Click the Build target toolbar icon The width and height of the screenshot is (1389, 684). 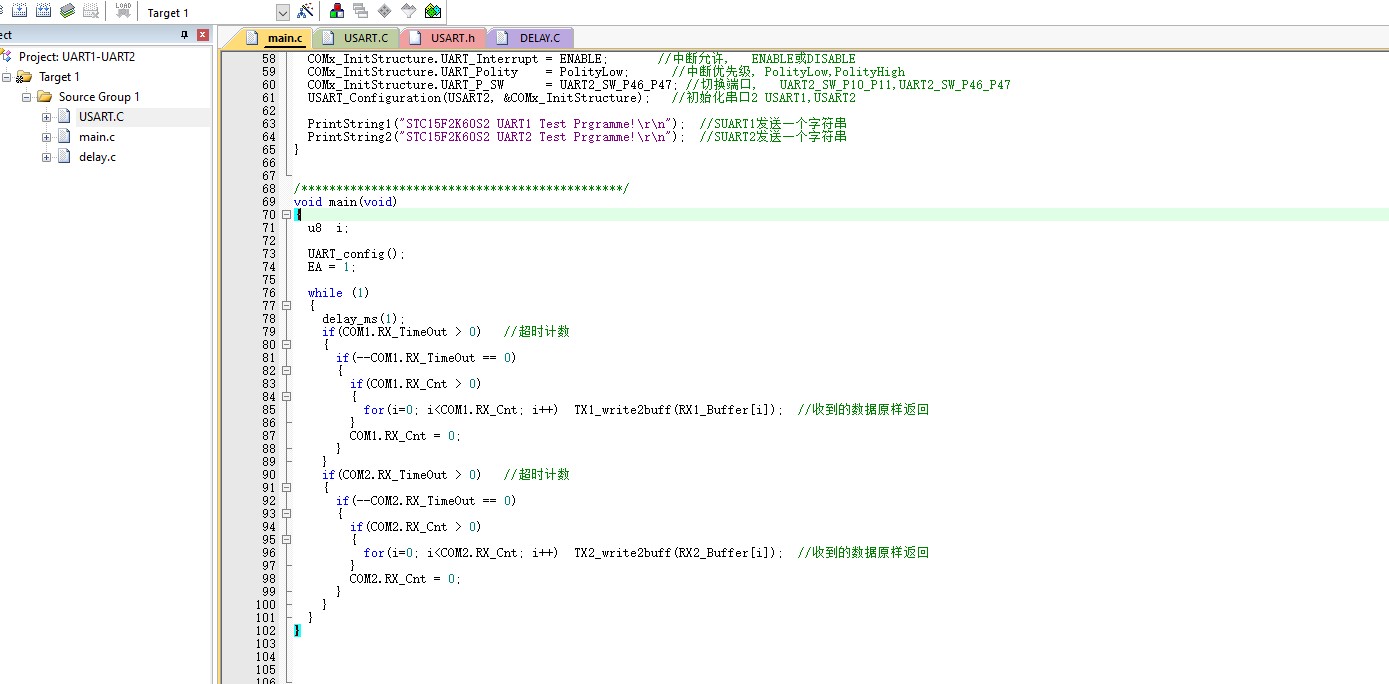pyautogui.click(x=19, y=10)
